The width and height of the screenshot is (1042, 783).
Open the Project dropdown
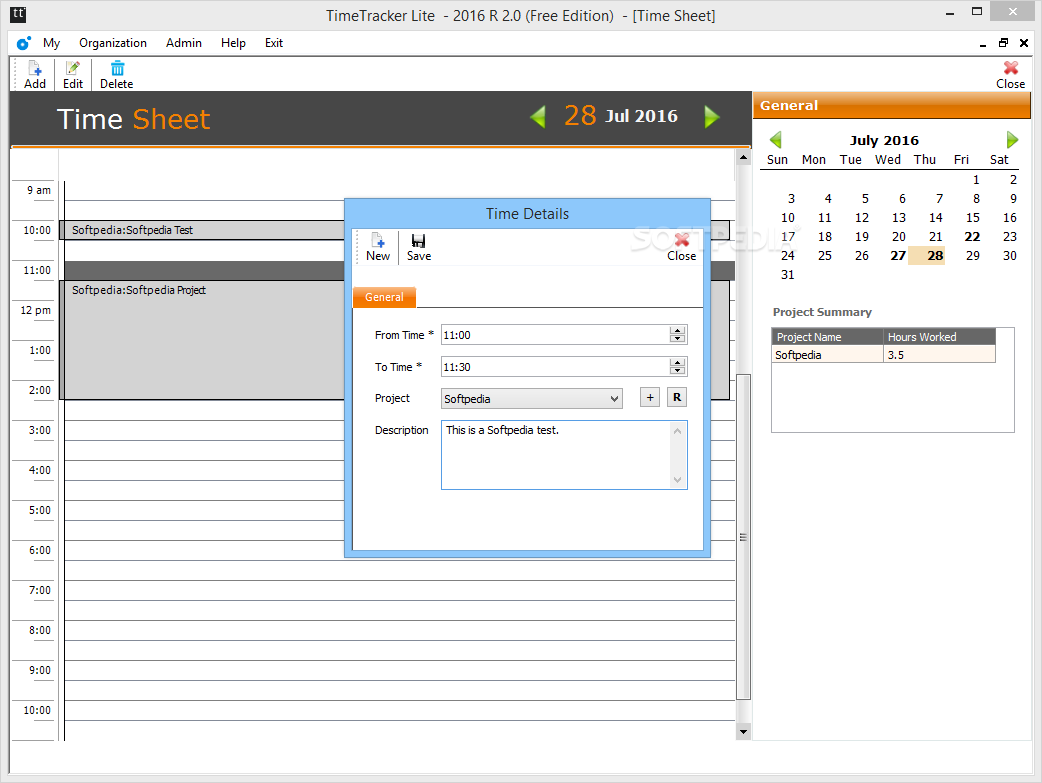point(614,399)
